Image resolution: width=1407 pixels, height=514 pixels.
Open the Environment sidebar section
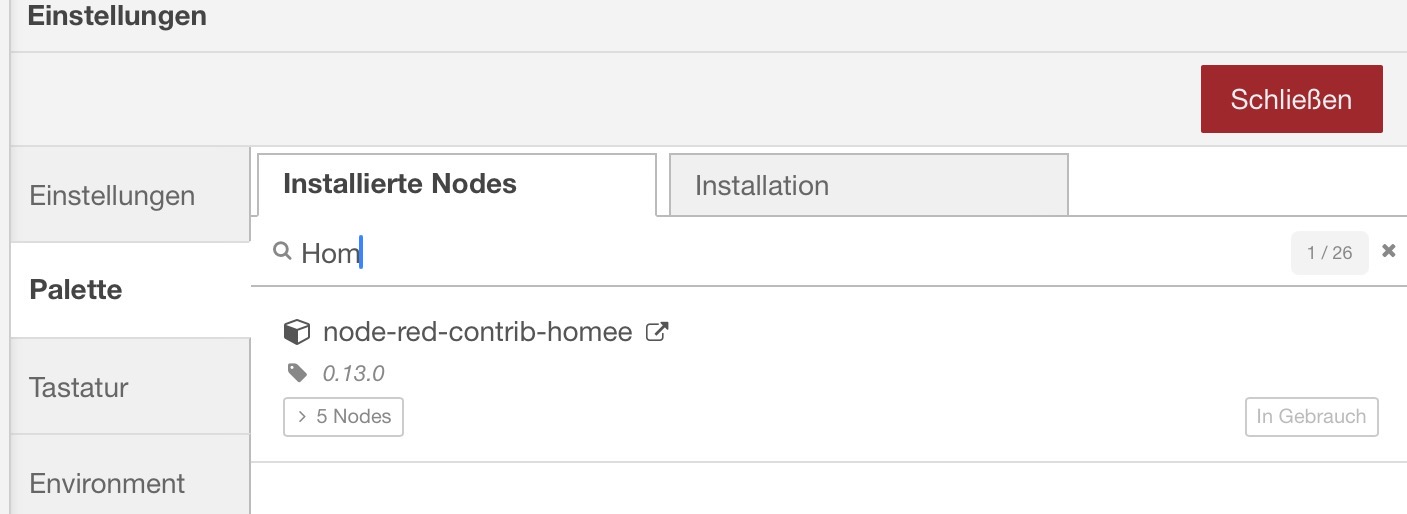point(107,484)
